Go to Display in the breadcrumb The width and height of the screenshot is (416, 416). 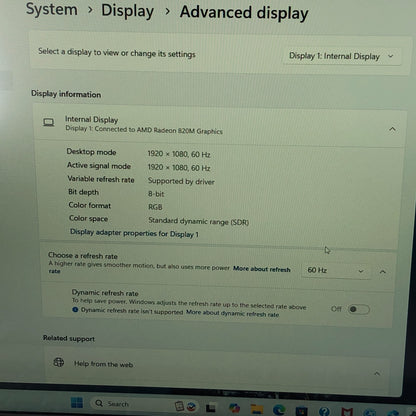[128, 11]
